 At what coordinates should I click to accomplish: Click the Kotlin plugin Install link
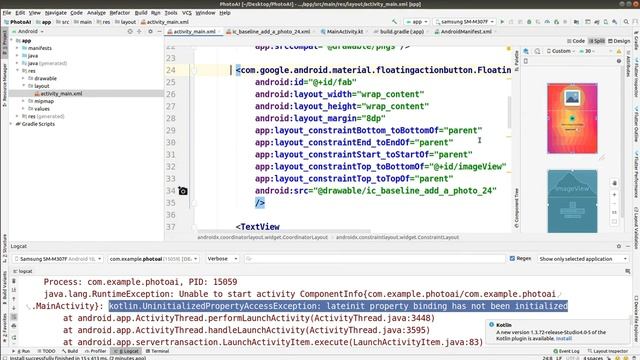564,338
